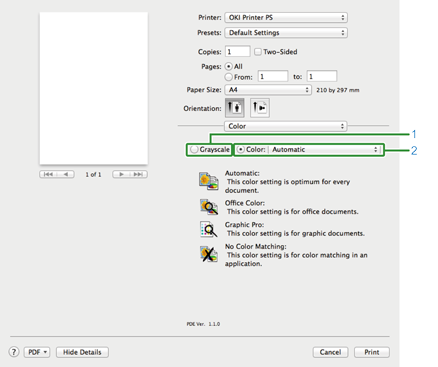Click the No Color Matching icon
This screenshot has height=367, width=438.
[209, 254]
